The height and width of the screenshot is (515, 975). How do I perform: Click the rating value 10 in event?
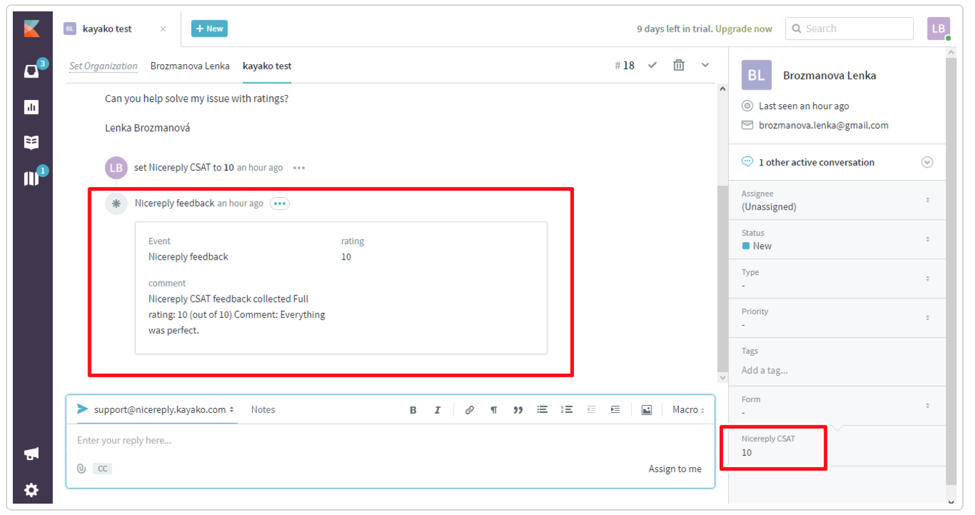click(x=346, y=257)
